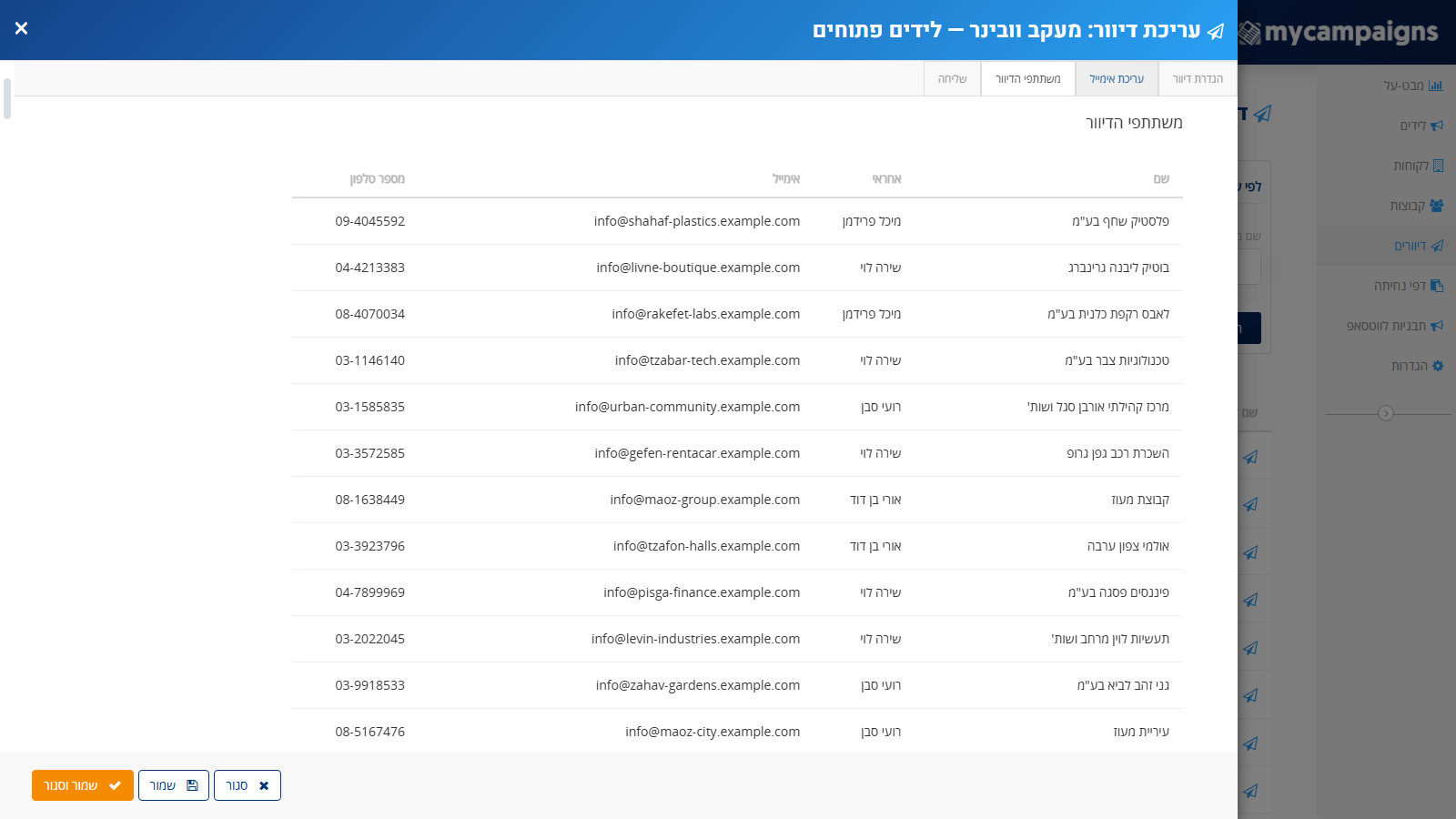Click email info@zahav-gardens.example.com
The width and height of the screenshot is (1456, 819).
698,685
